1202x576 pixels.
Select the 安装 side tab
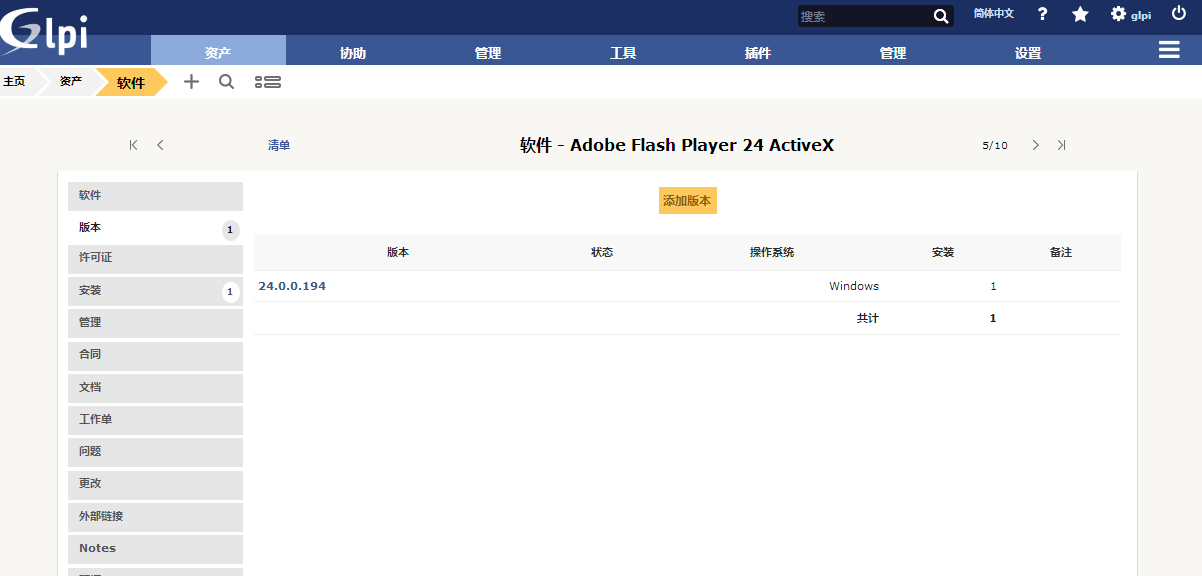tap(155, 291)
